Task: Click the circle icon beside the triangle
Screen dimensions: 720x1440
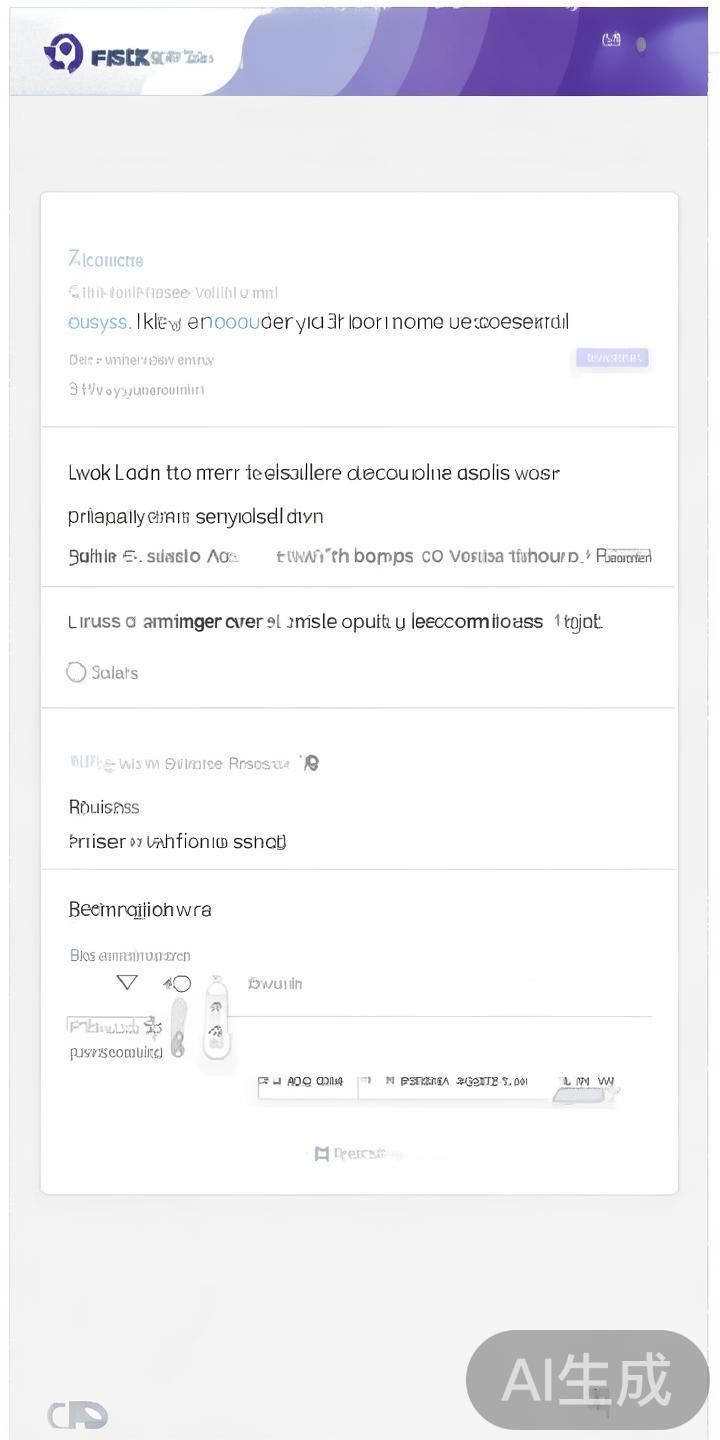Action: (181, 984)
